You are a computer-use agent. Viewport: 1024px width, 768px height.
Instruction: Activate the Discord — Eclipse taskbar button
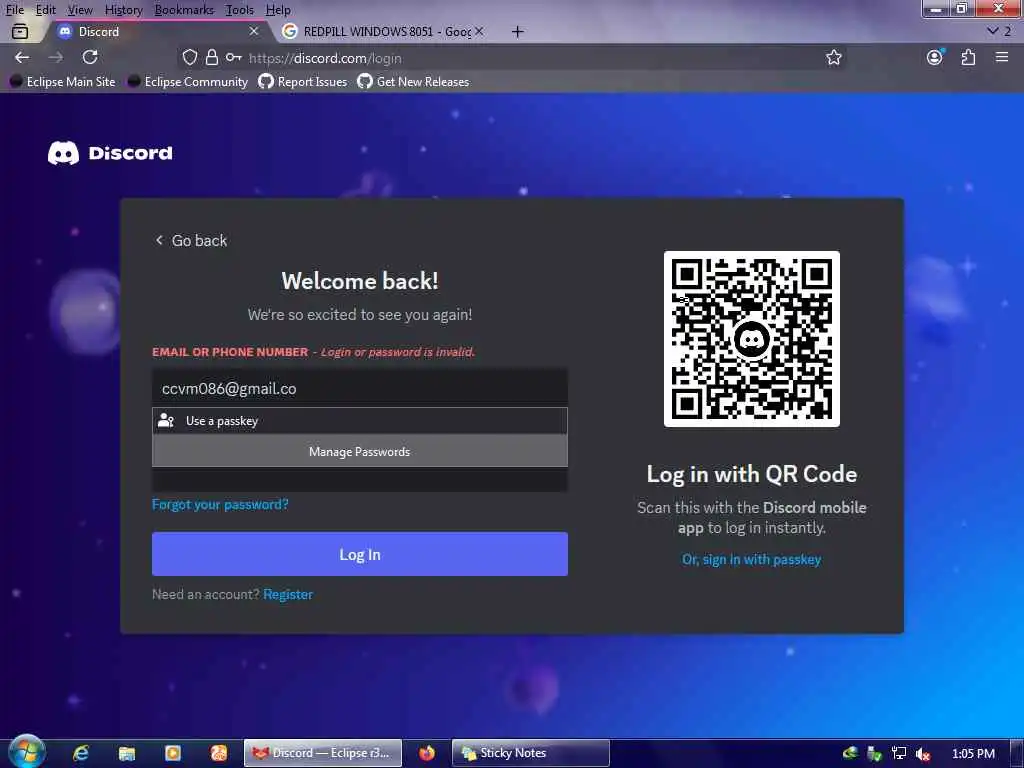tap(323, 753)
